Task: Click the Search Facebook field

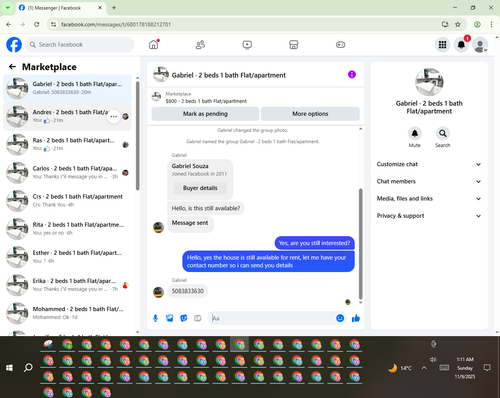Action: coord(80,45)
